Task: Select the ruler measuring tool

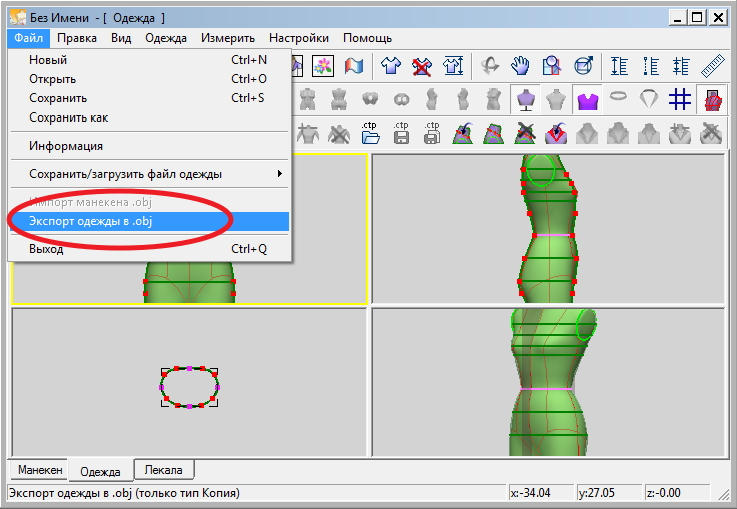Action: pyautogui.click(x=713, y=66)
